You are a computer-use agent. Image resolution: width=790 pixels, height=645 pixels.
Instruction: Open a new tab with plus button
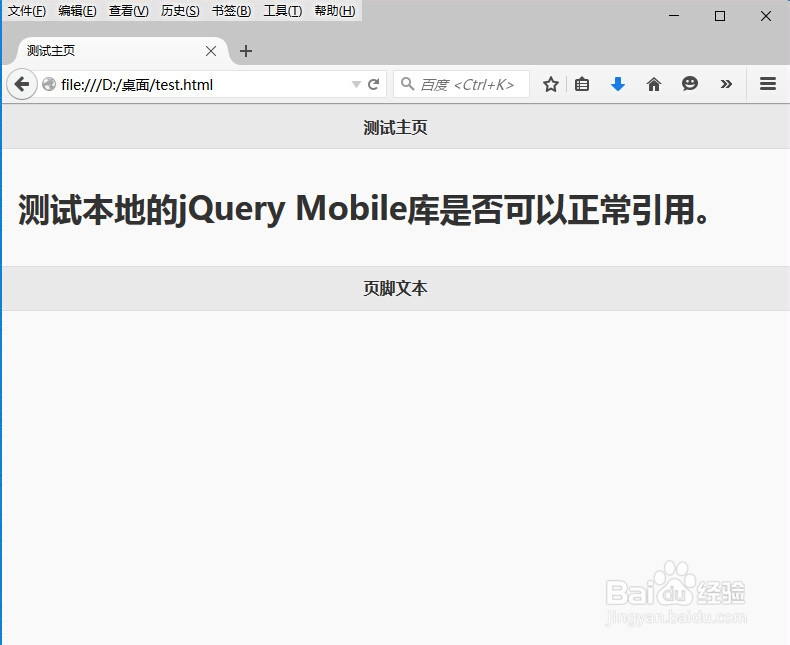pyautogui.click(x=246, y=51)
